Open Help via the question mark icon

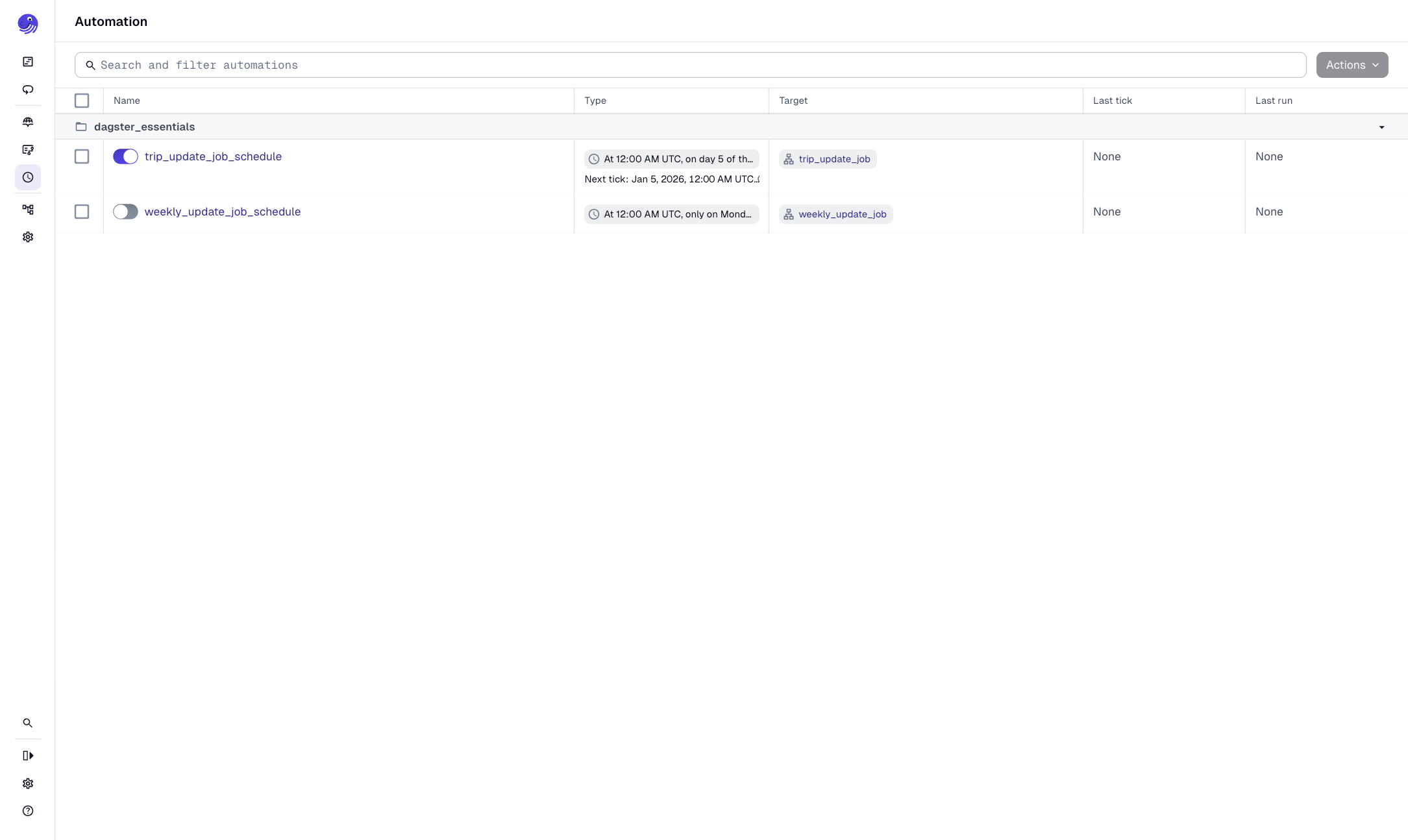(27, 811)
